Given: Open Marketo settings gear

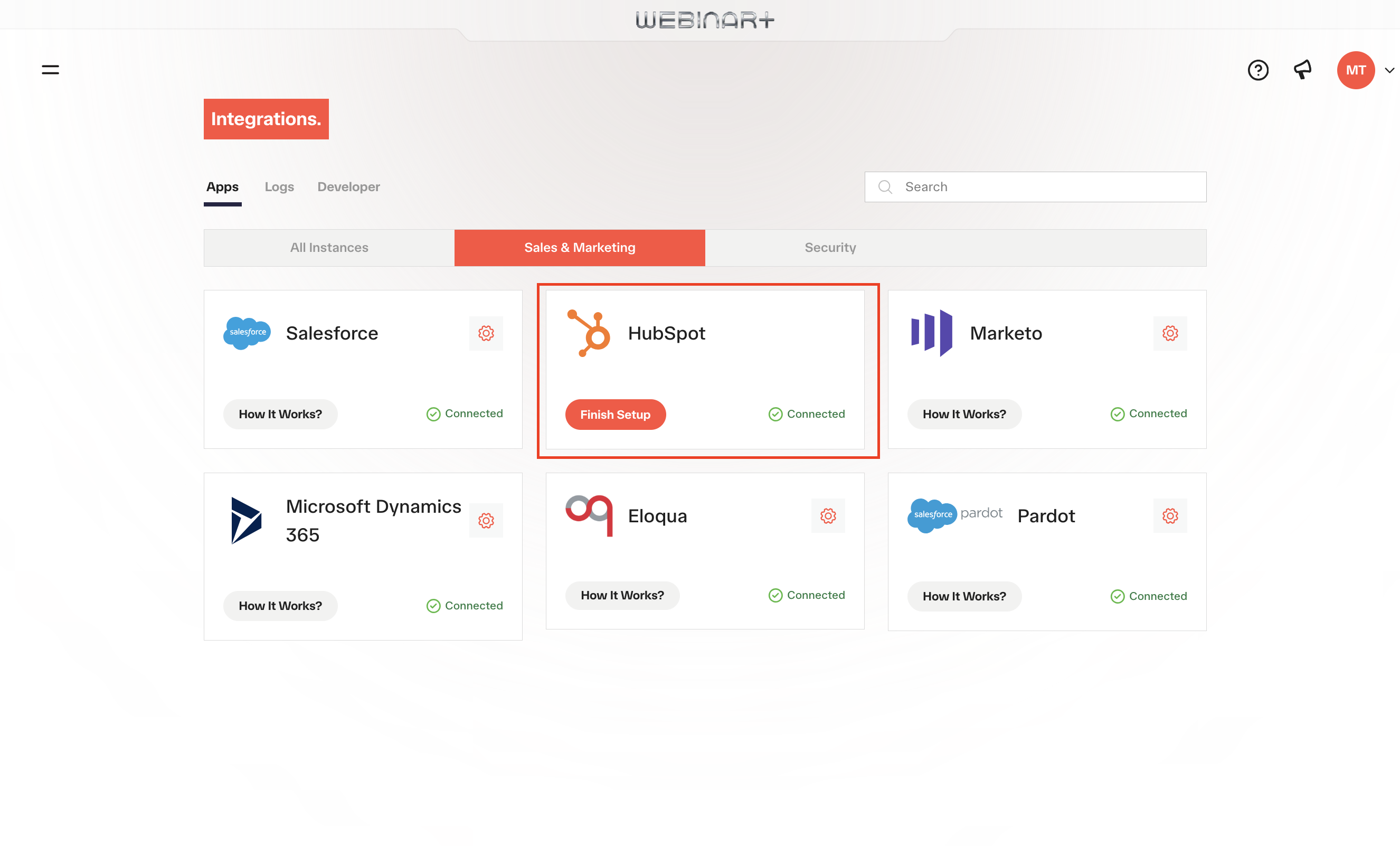Looking at the screenshot, I should tap(1170, 333).
